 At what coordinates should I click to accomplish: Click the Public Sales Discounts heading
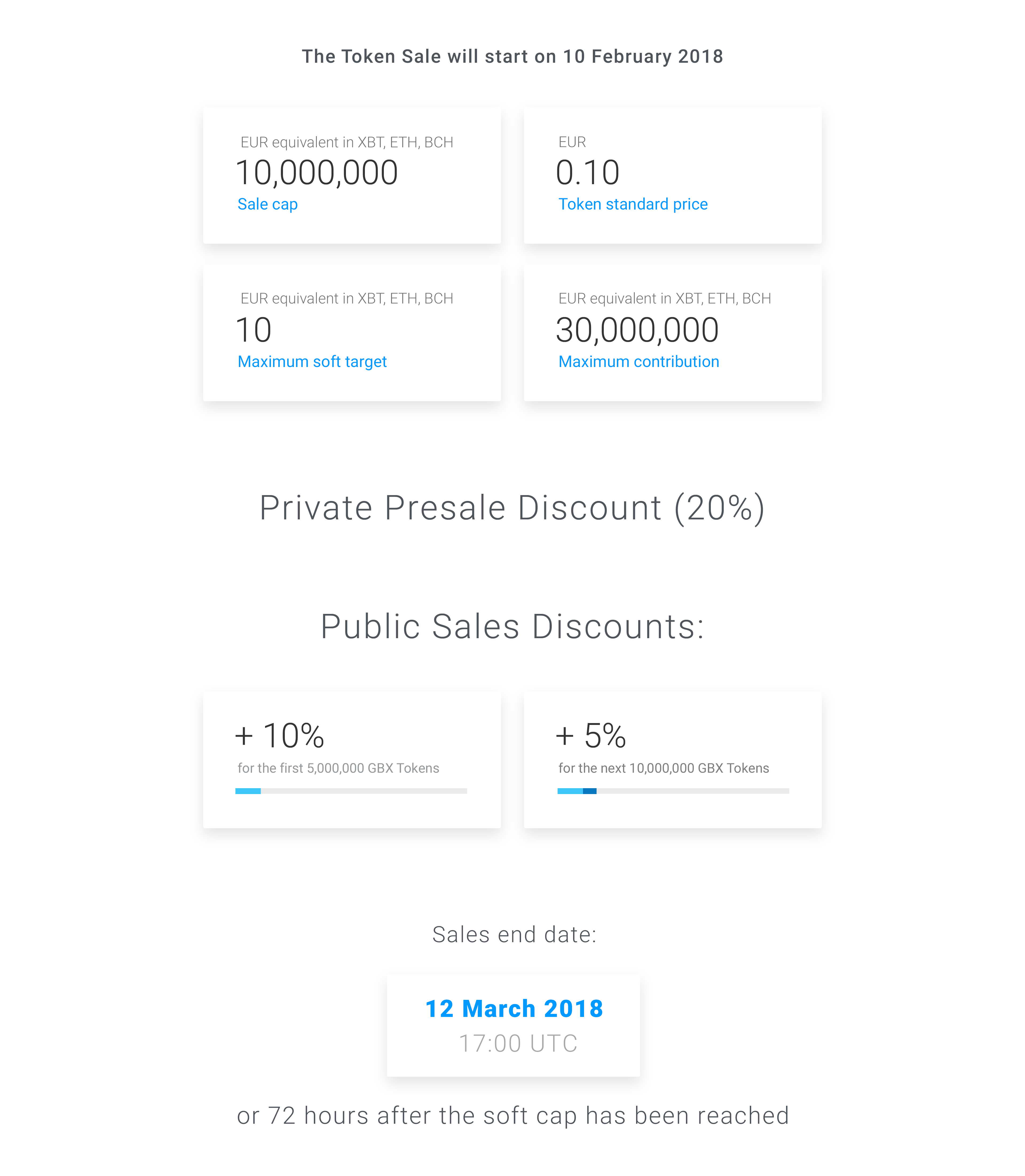point(512,626)
